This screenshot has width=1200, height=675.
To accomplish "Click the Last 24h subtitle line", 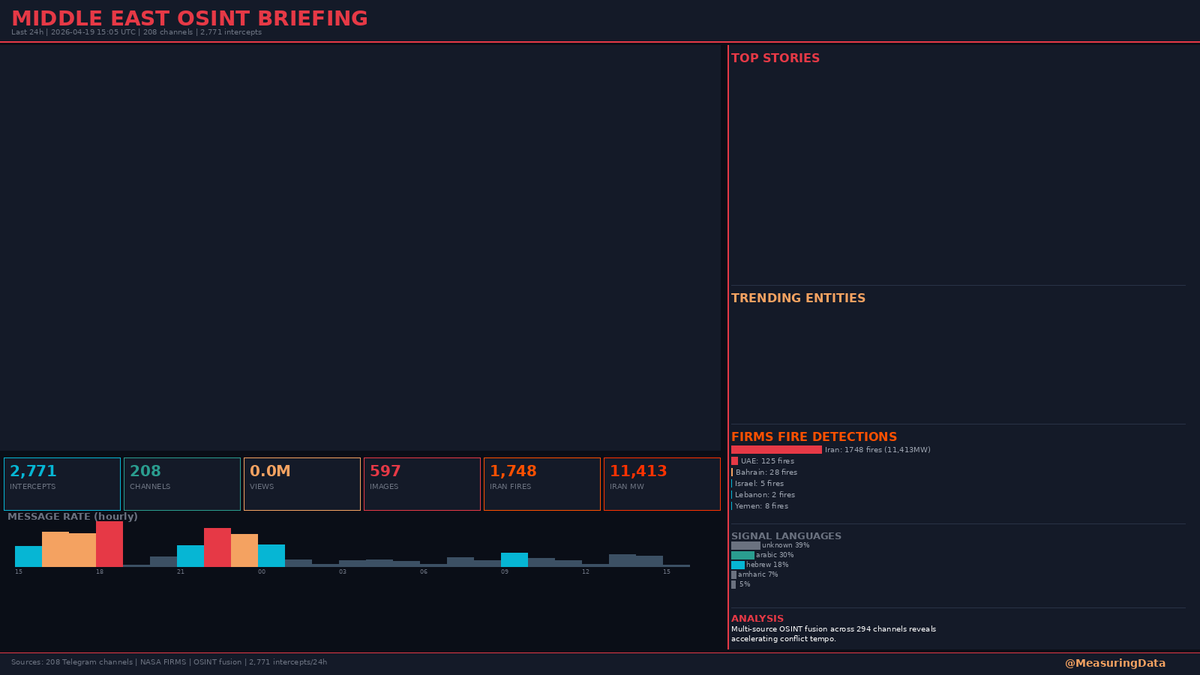I will coord(136,32).
